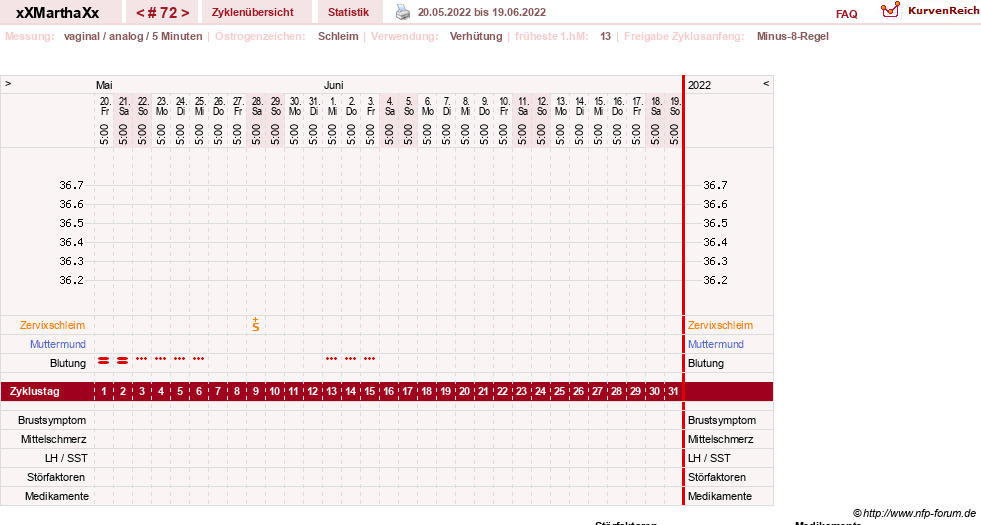Click the nfp-forum.de copyright link
Image resolution: width=981 pixels, height=525 pixels.
pos(915,513)
